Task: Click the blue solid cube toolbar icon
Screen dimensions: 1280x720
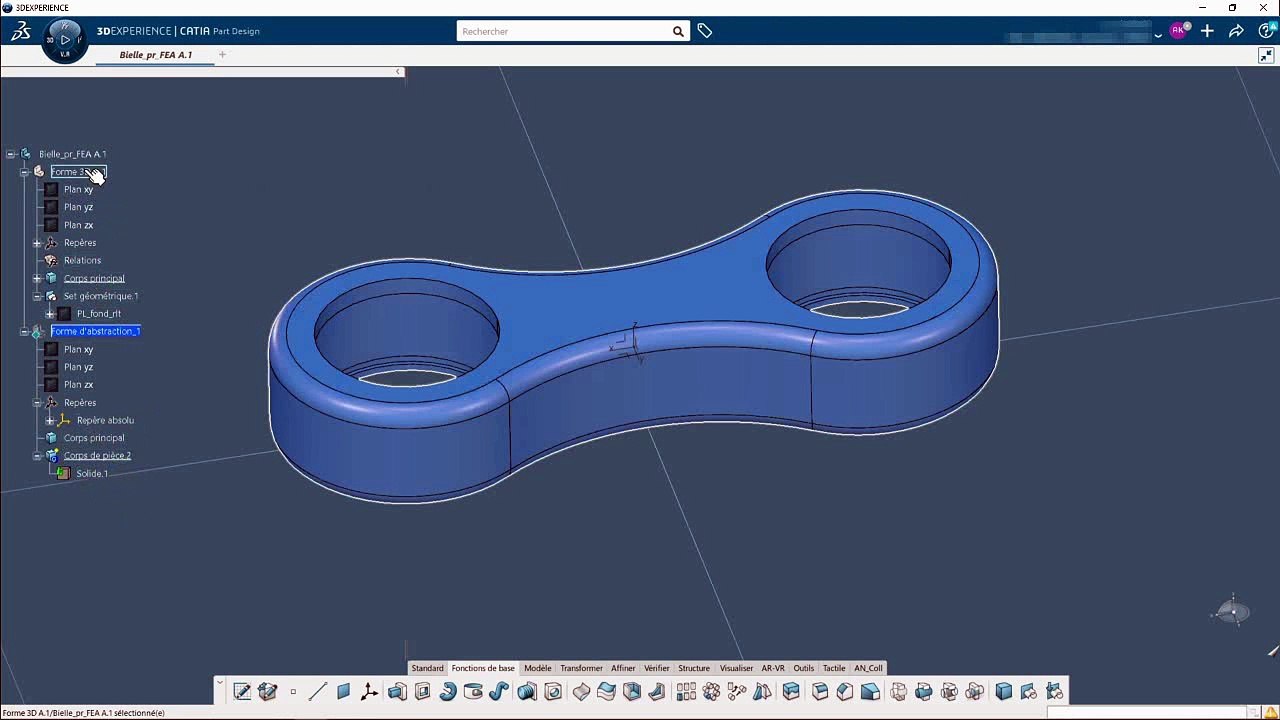Action: pos(1004,691)
